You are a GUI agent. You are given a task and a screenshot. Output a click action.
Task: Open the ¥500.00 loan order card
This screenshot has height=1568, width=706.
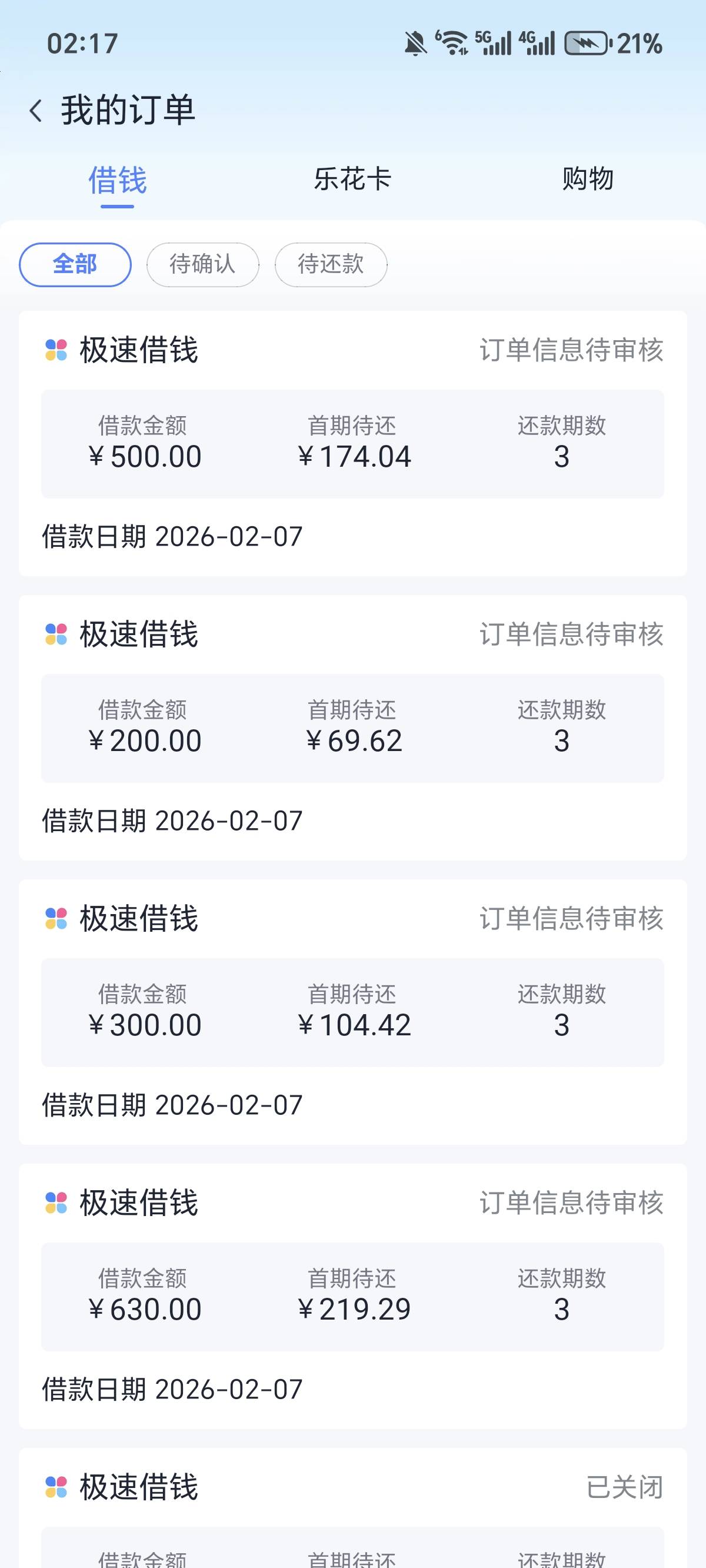(352, 444)
